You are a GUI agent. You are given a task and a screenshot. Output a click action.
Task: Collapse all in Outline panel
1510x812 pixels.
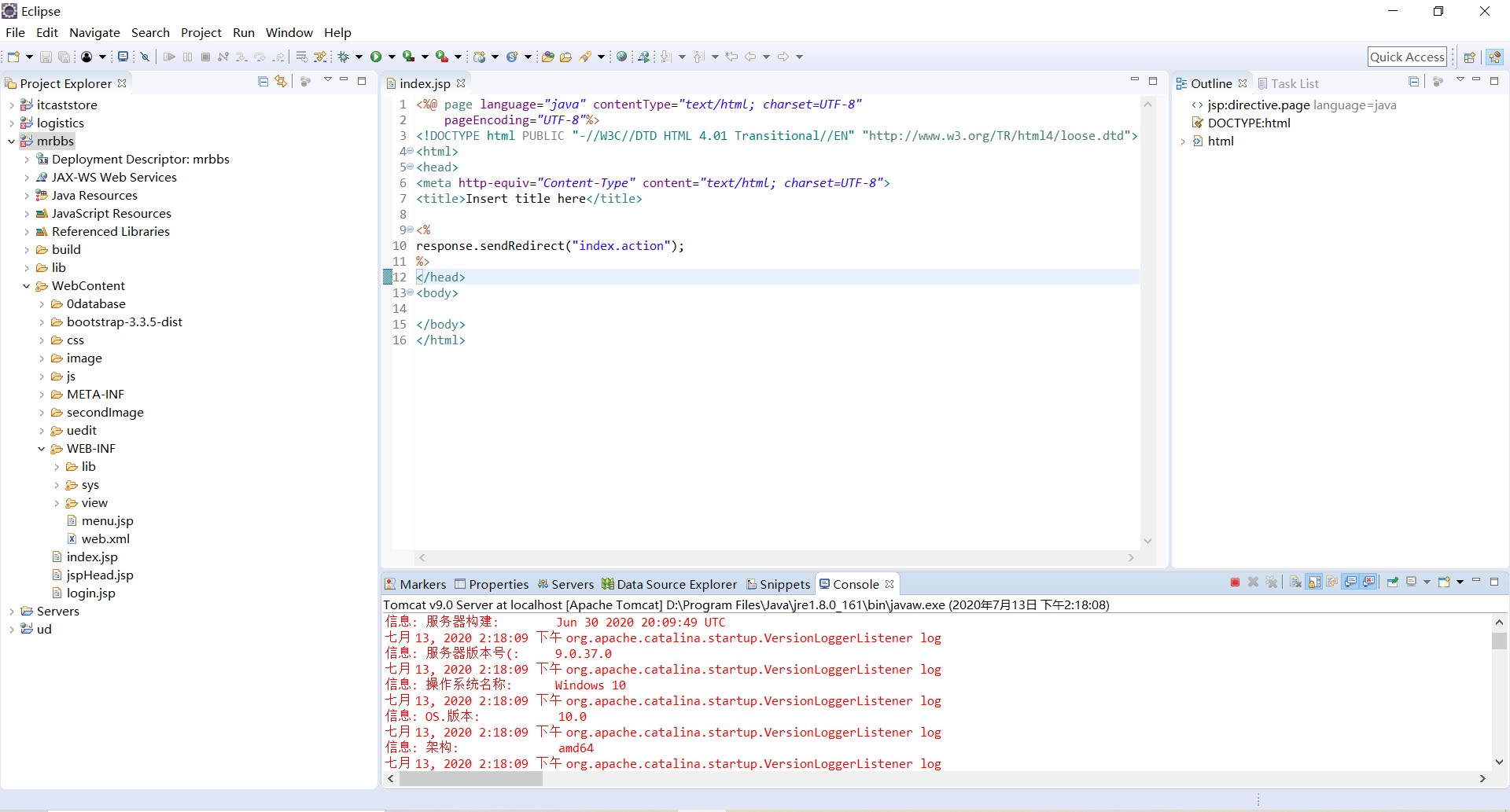(x=1413, y=82)
